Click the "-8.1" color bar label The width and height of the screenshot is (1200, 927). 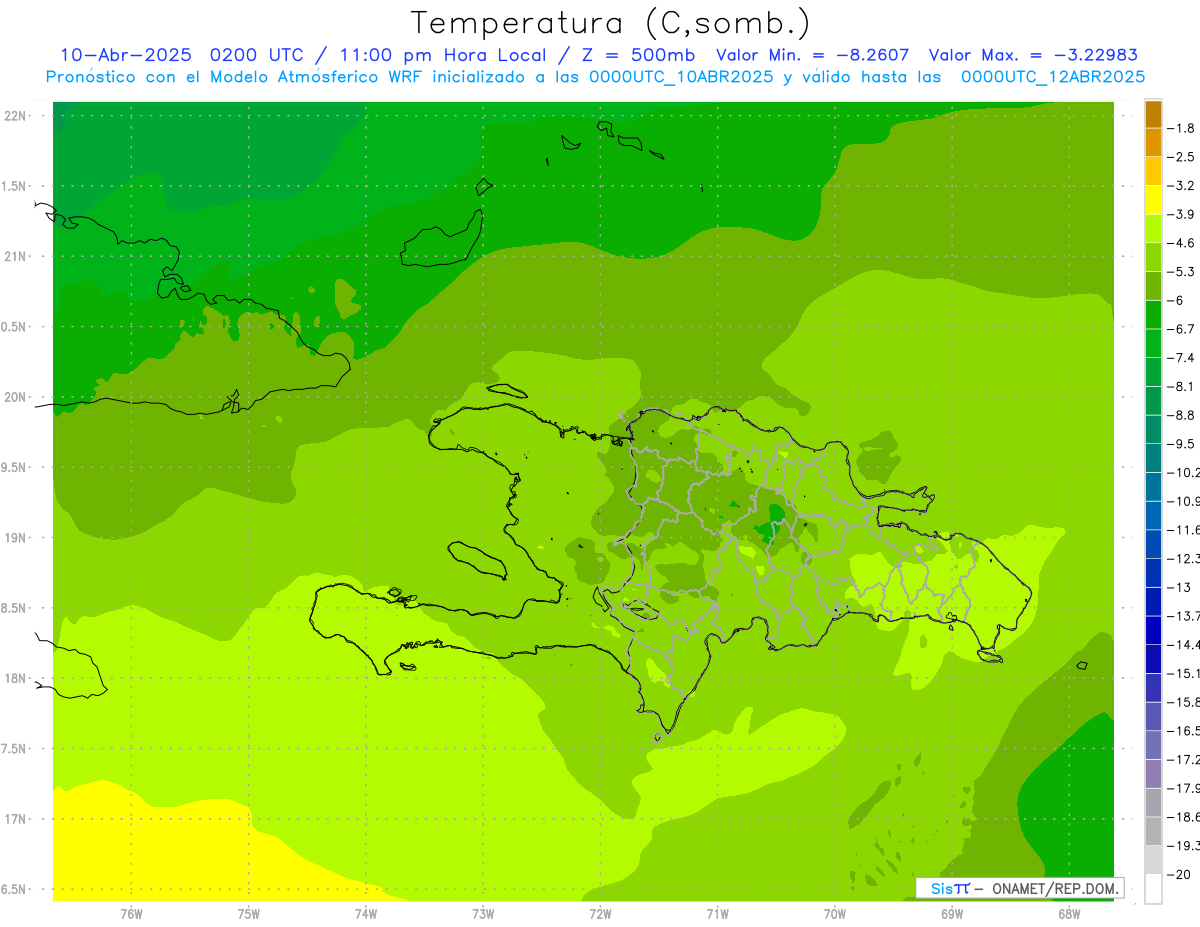1182,386
